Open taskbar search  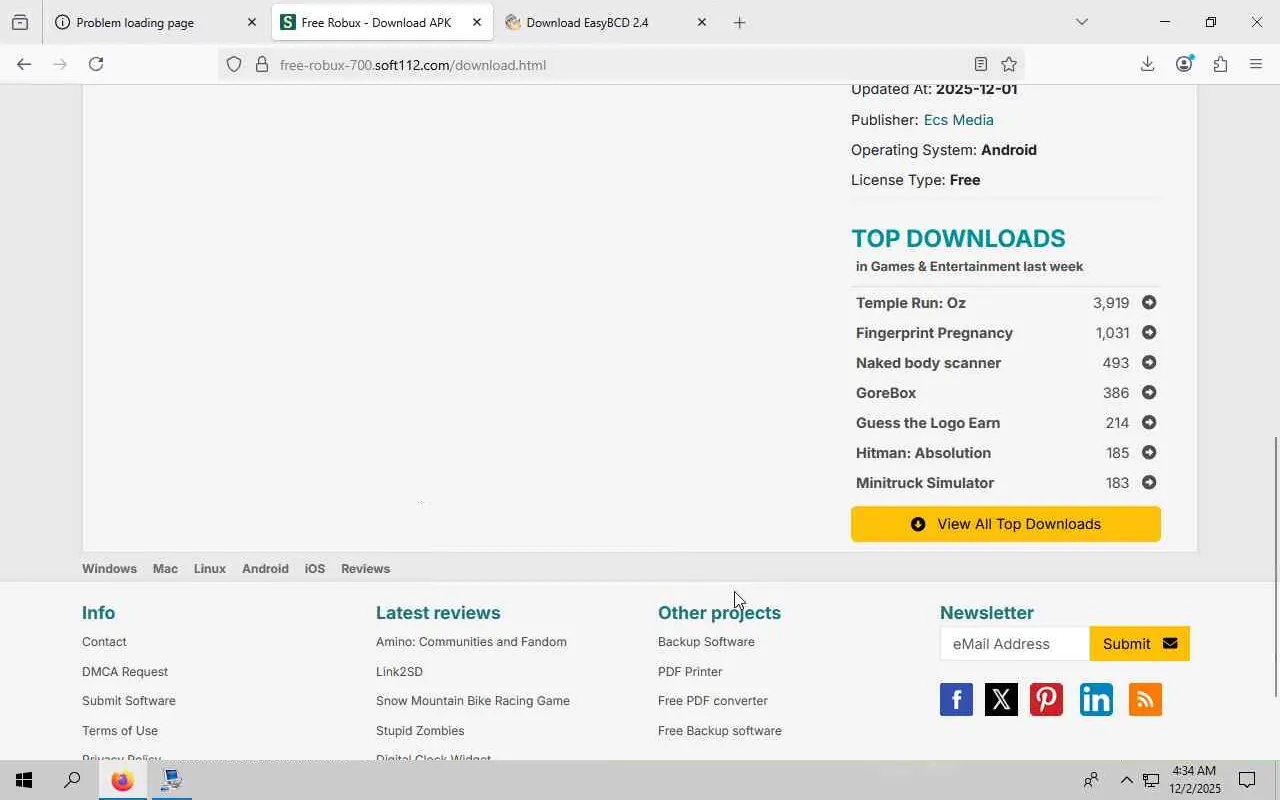tap(72, 780)
